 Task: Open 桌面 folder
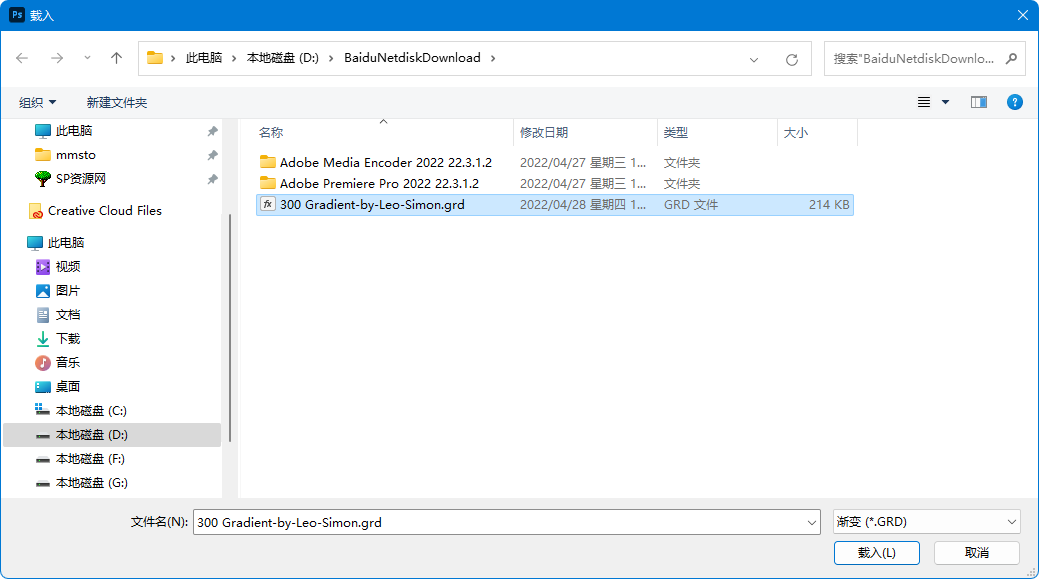(68, 386)
